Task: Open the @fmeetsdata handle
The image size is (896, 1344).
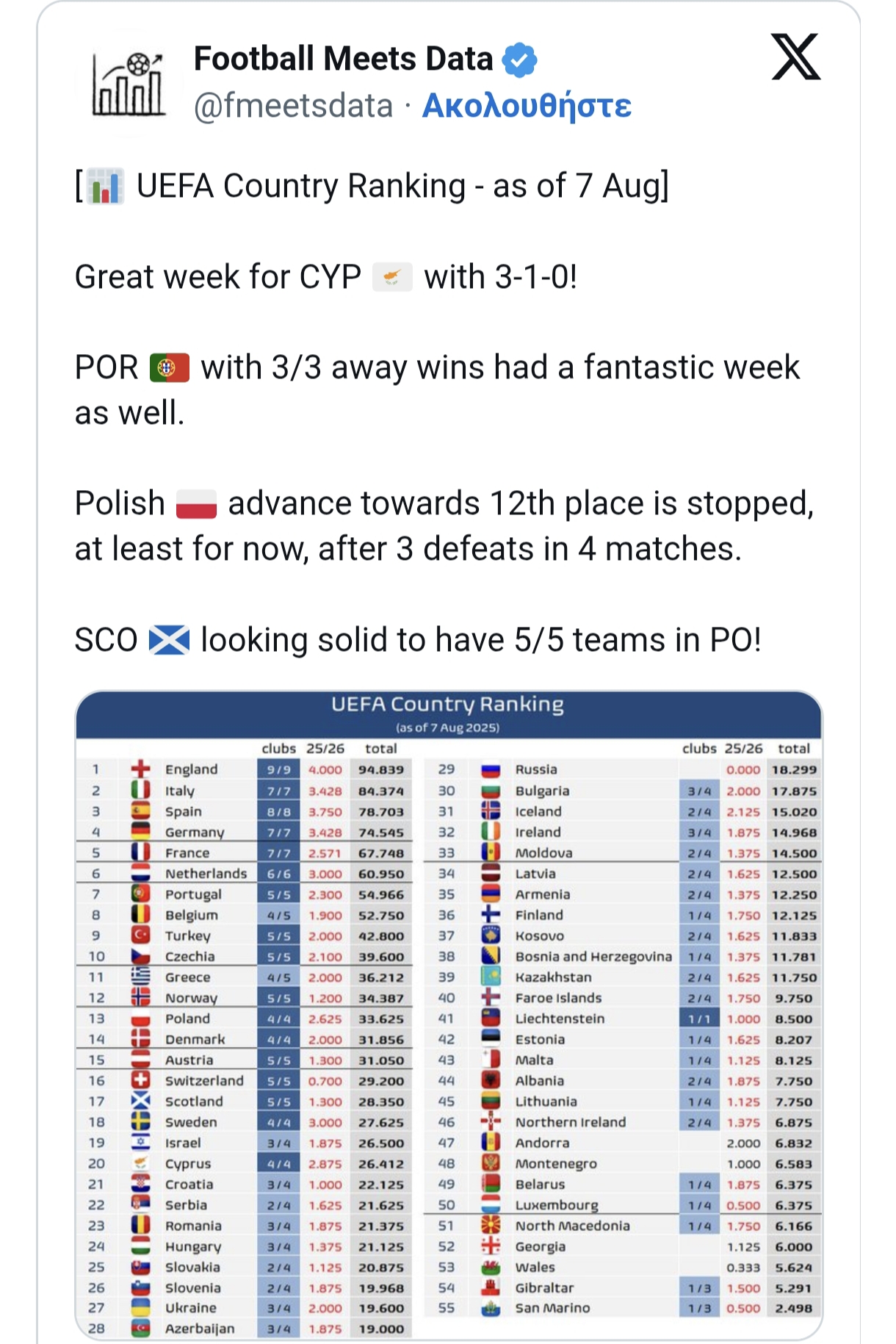Action: click(293, 106)
